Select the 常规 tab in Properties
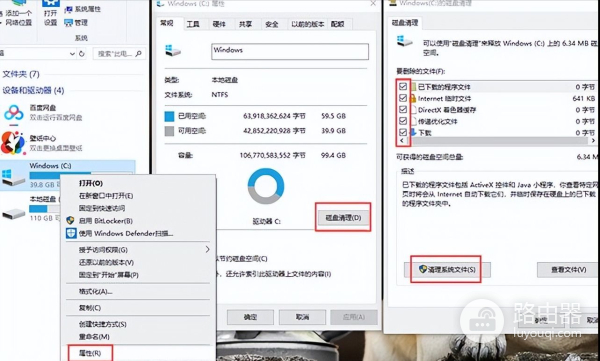This screenshot has height=361, width=600. (x=167, y=23)
